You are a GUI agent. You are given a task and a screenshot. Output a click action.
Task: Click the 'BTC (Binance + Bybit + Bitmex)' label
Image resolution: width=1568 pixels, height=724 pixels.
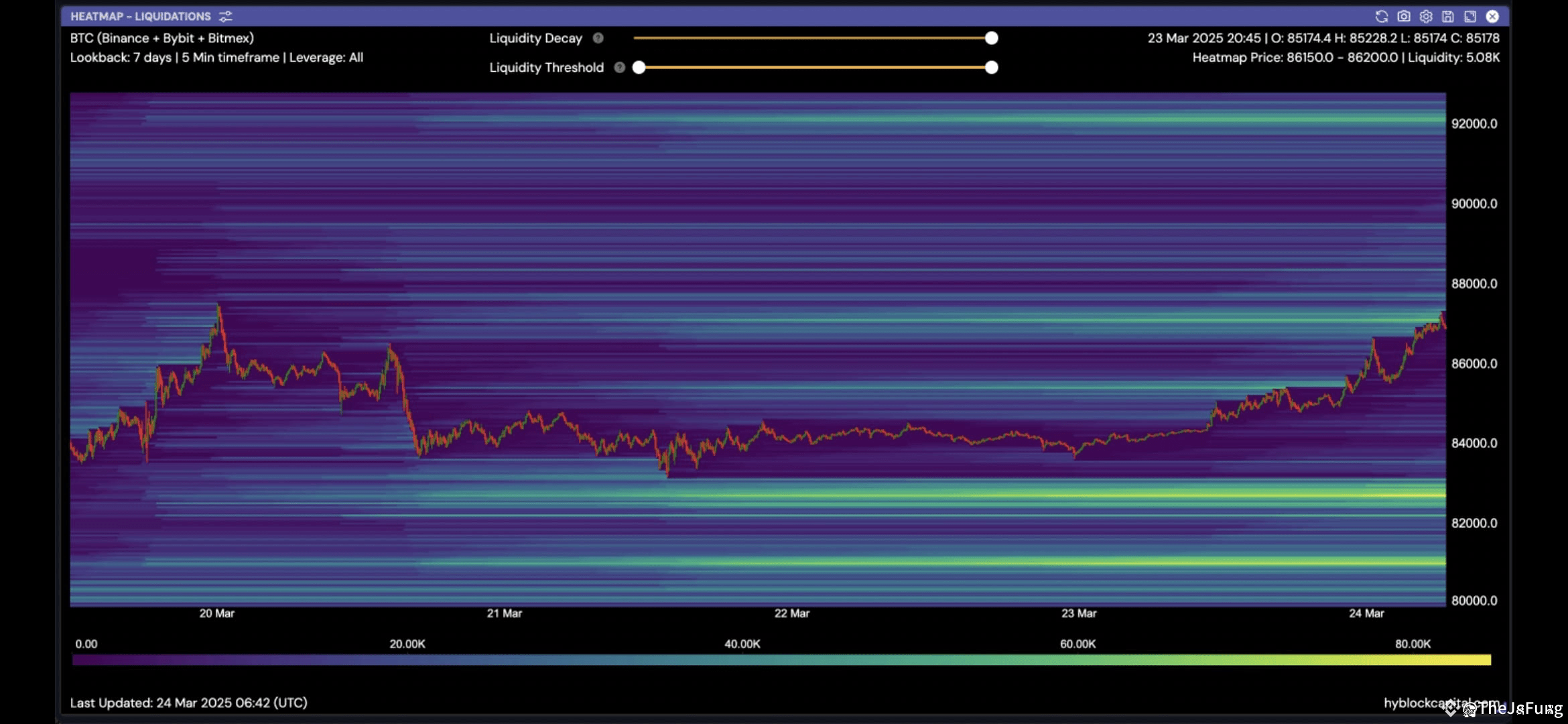pyautogui.click(x=162, y=38)
